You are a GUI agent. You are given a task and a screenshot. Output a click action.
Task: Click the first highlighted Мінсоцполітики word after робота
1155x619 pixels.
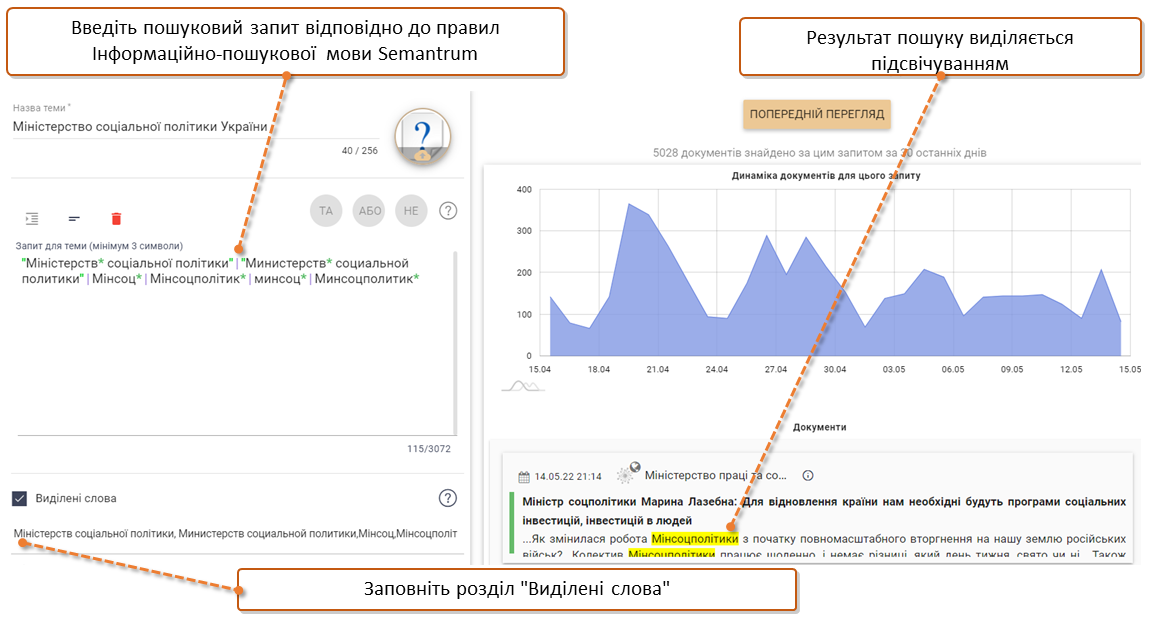695,539
